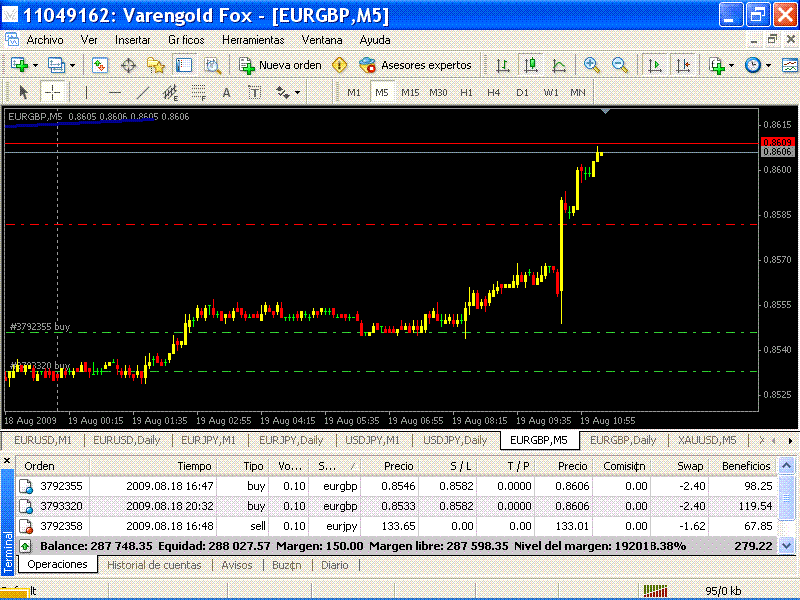Open the Indicators dropdown arrow
Viewport: 800px width, 600px height.
(x=732, y=66)
